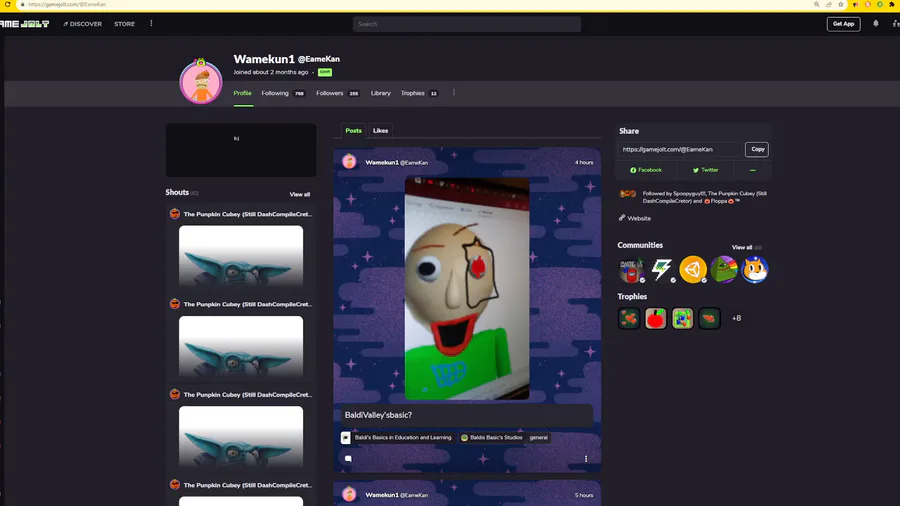The image size is (900, 506).
Task: Click the BaldiValley'sbasic? post text
Action: (x=378, y=415)
